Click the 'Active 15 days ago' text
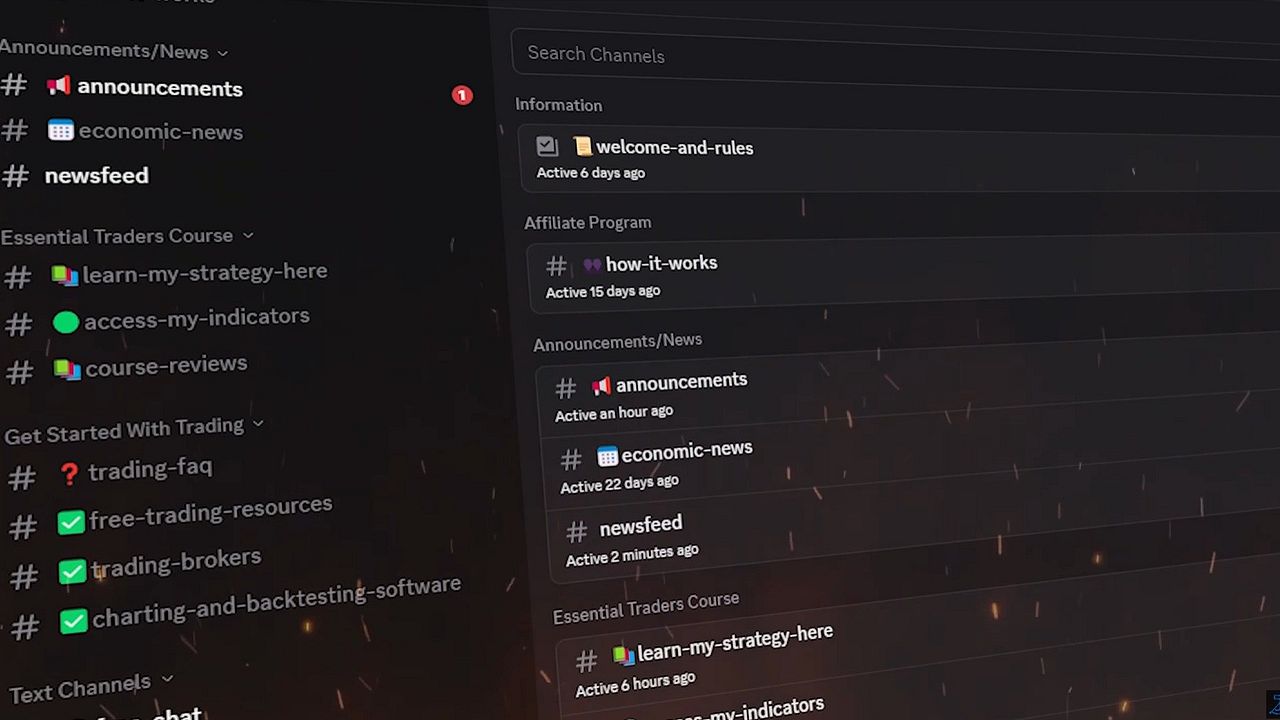 [603, 292]
